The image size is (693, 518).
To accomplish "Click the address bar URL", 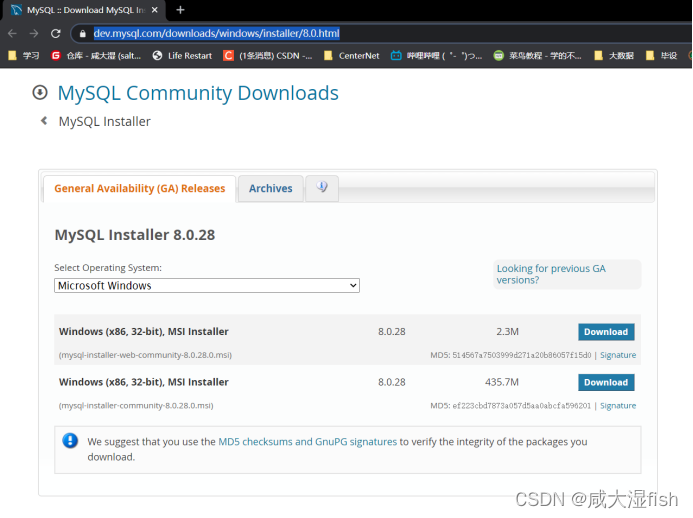I will click(217, 33).
